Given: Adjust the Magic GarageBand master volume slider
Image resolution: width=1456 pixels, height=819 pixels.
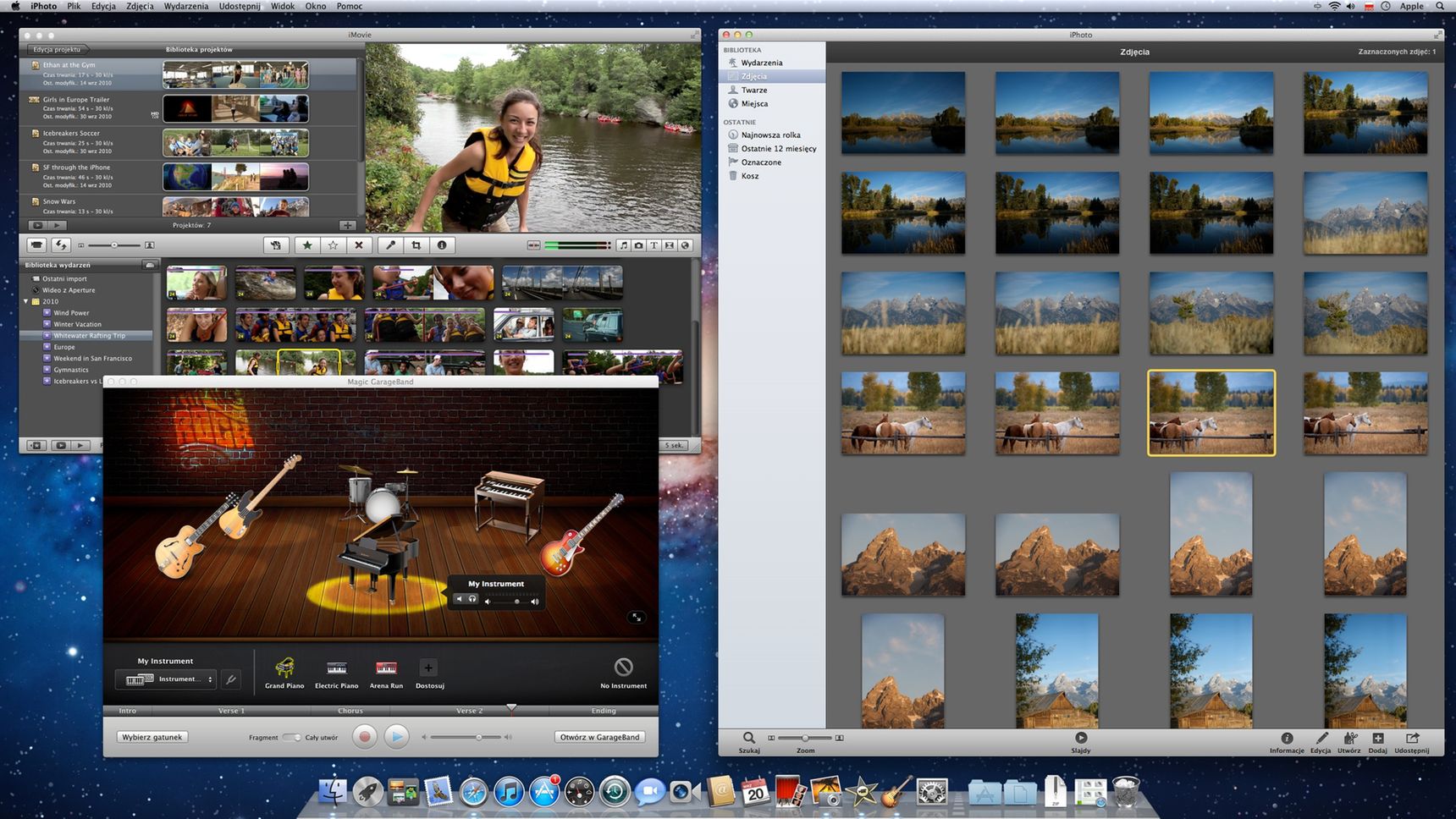Looking at the screenshot, I should click(x=467, y=737).
